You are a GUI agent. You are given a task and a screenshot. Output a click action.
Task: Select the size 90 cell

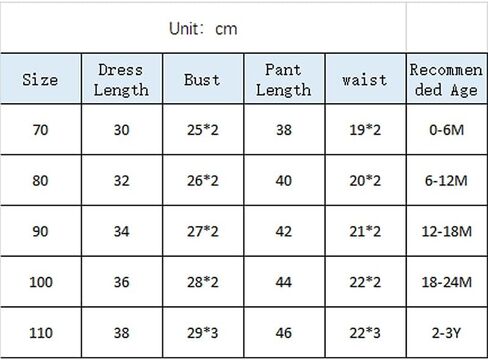point(41,231)
